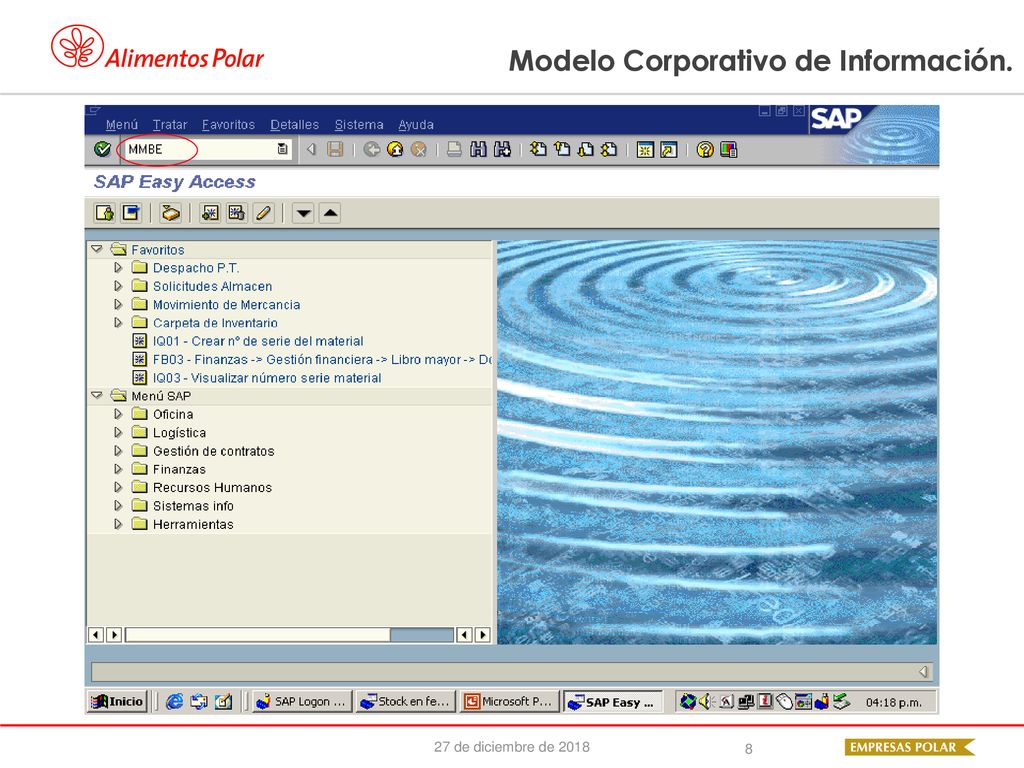Open the Help question mark icon
Image resolution: width=1024 pixels, height=768 pixels.
pos(705,150)
